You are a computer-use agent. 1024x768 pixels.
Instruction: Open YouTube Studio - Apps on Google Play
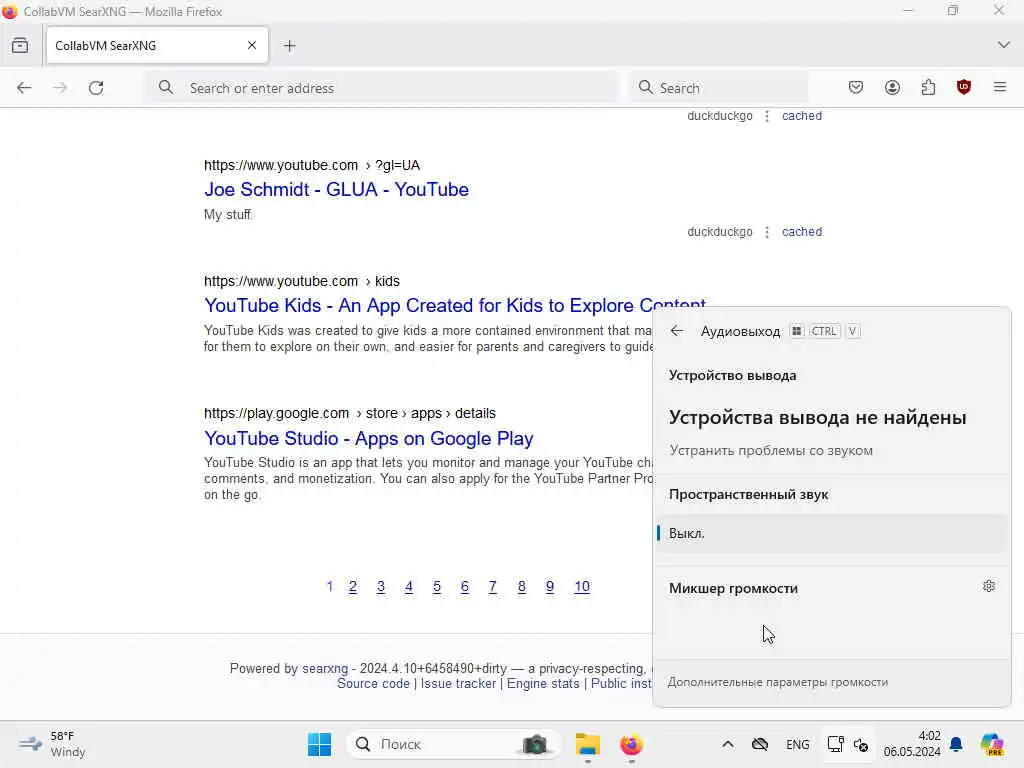pyautogui.click(x=368, y=438)
